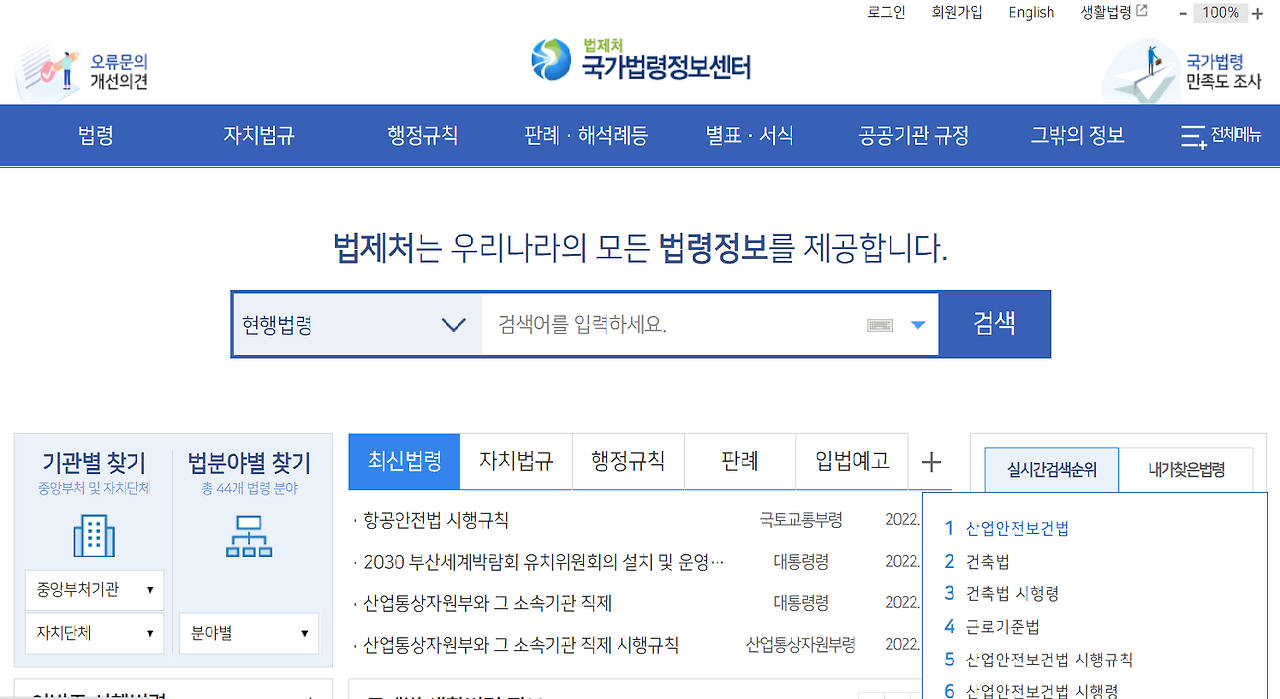Open the 중앙부처기관 dropdown
The height and width of the screenshot is (699, 1280).
(x=94, y=590)
